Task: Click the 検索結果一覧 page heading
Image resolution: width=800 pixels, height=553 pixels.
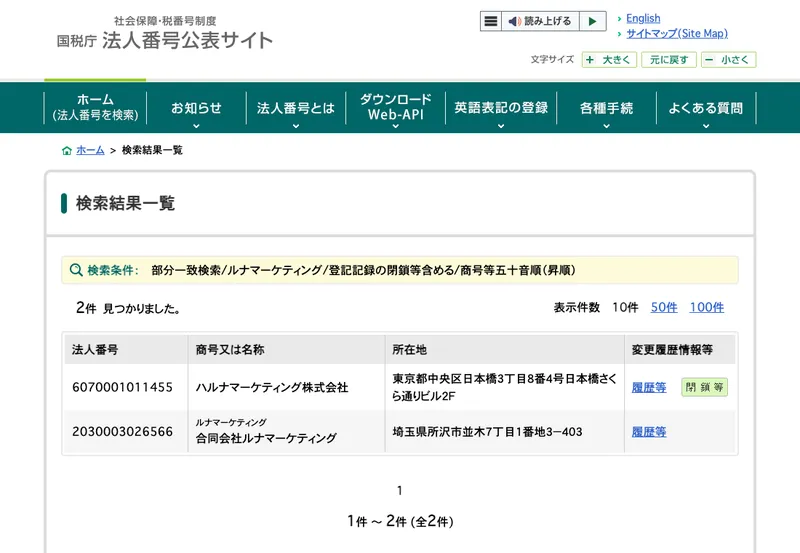Action: coord(126,203)
